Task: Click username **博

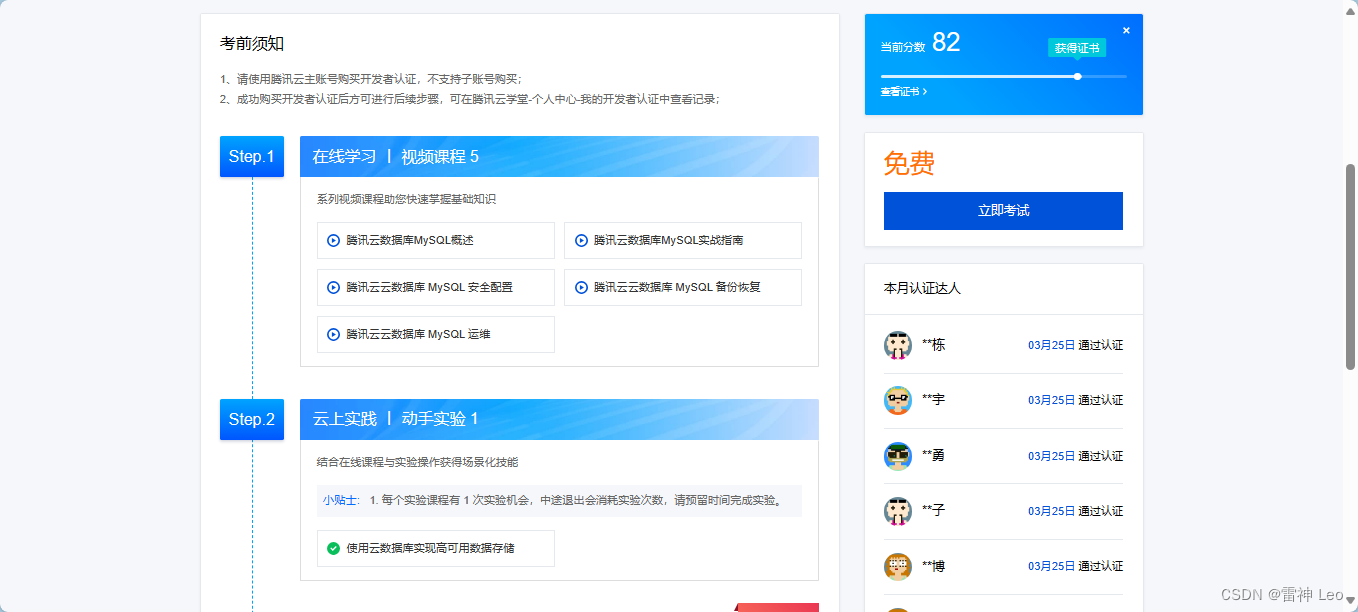Action: [933, 567]
